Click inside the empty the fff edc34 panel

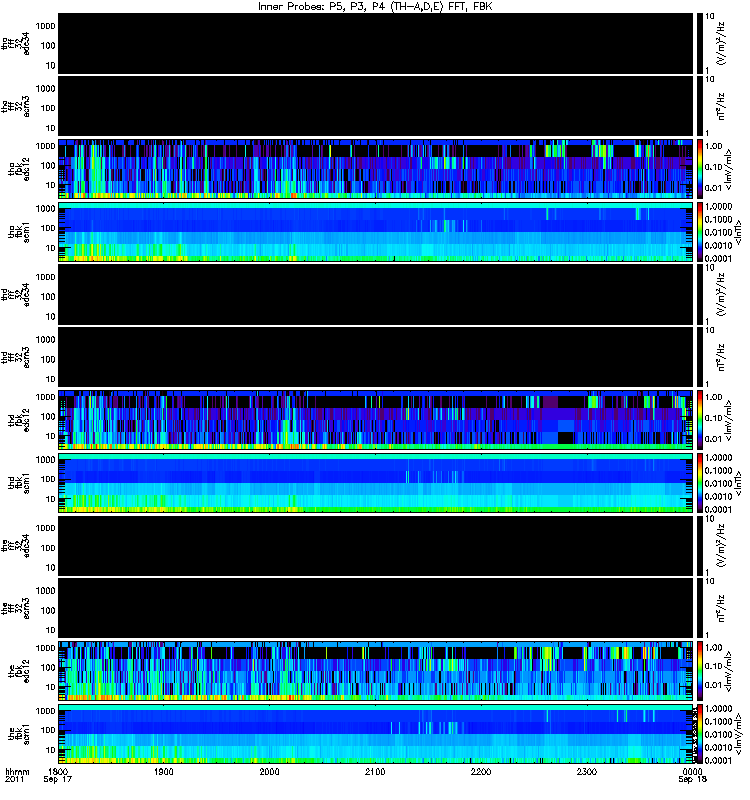click(376, 545)
